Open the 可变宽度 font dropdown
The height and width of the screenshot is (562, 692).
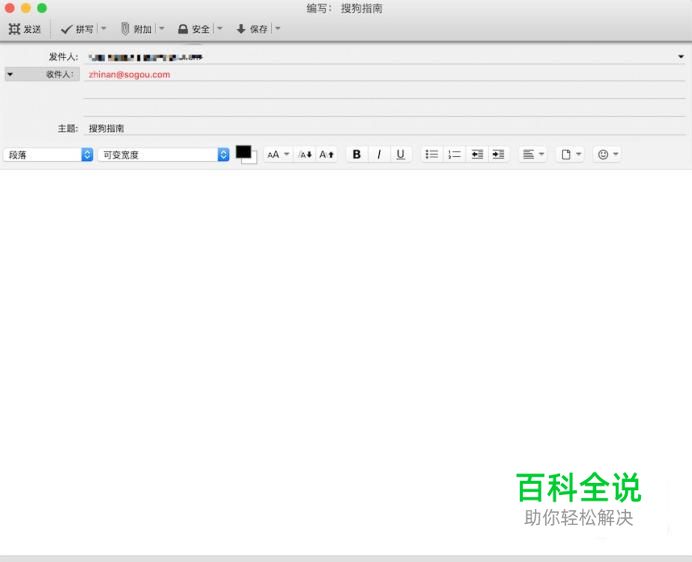click(x=163, y=155)
